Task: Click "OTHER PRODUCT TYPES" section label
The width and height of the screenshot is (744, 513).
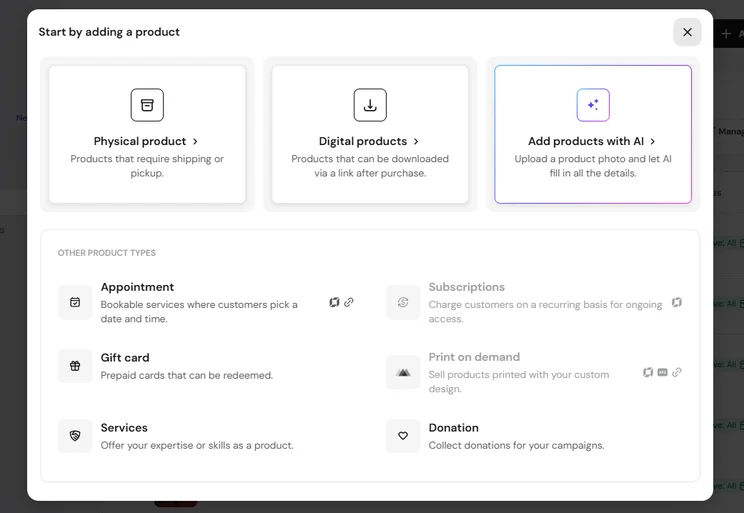Action: coord(107,253)
